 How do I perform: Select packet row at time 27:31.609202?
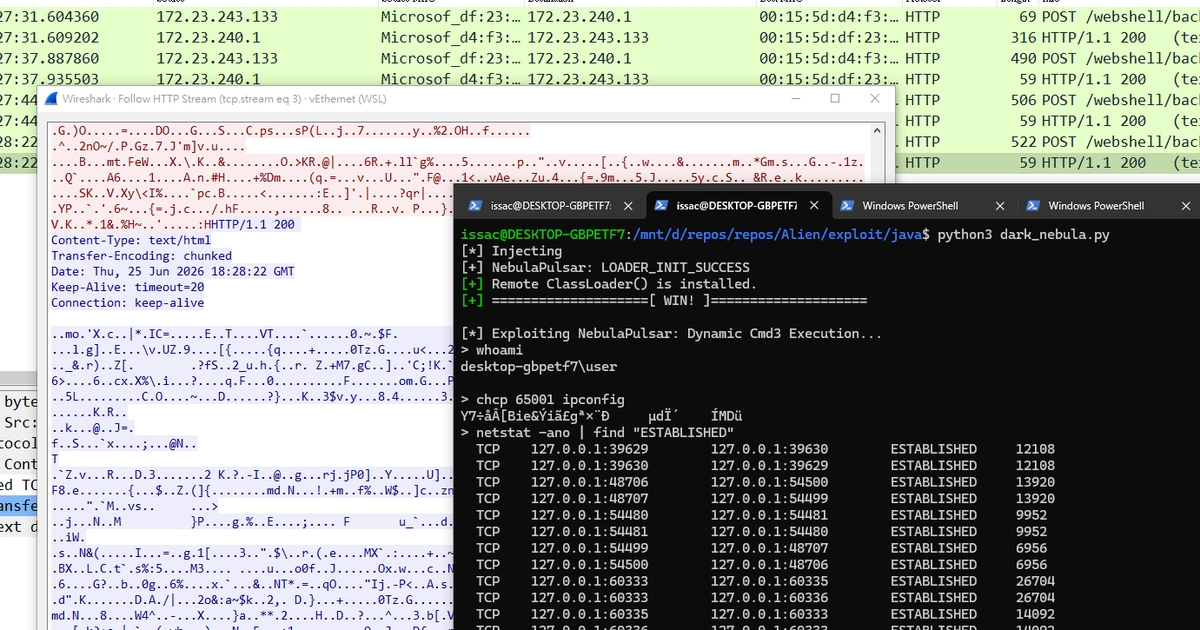click(600, 38)
